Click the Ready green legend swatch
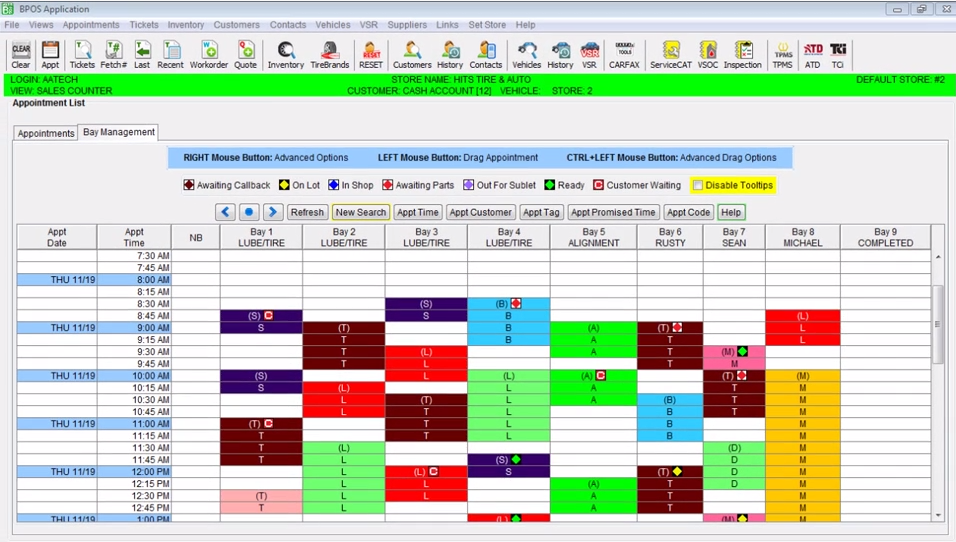Viewport: 956px width, 542px height. [549, 185]
